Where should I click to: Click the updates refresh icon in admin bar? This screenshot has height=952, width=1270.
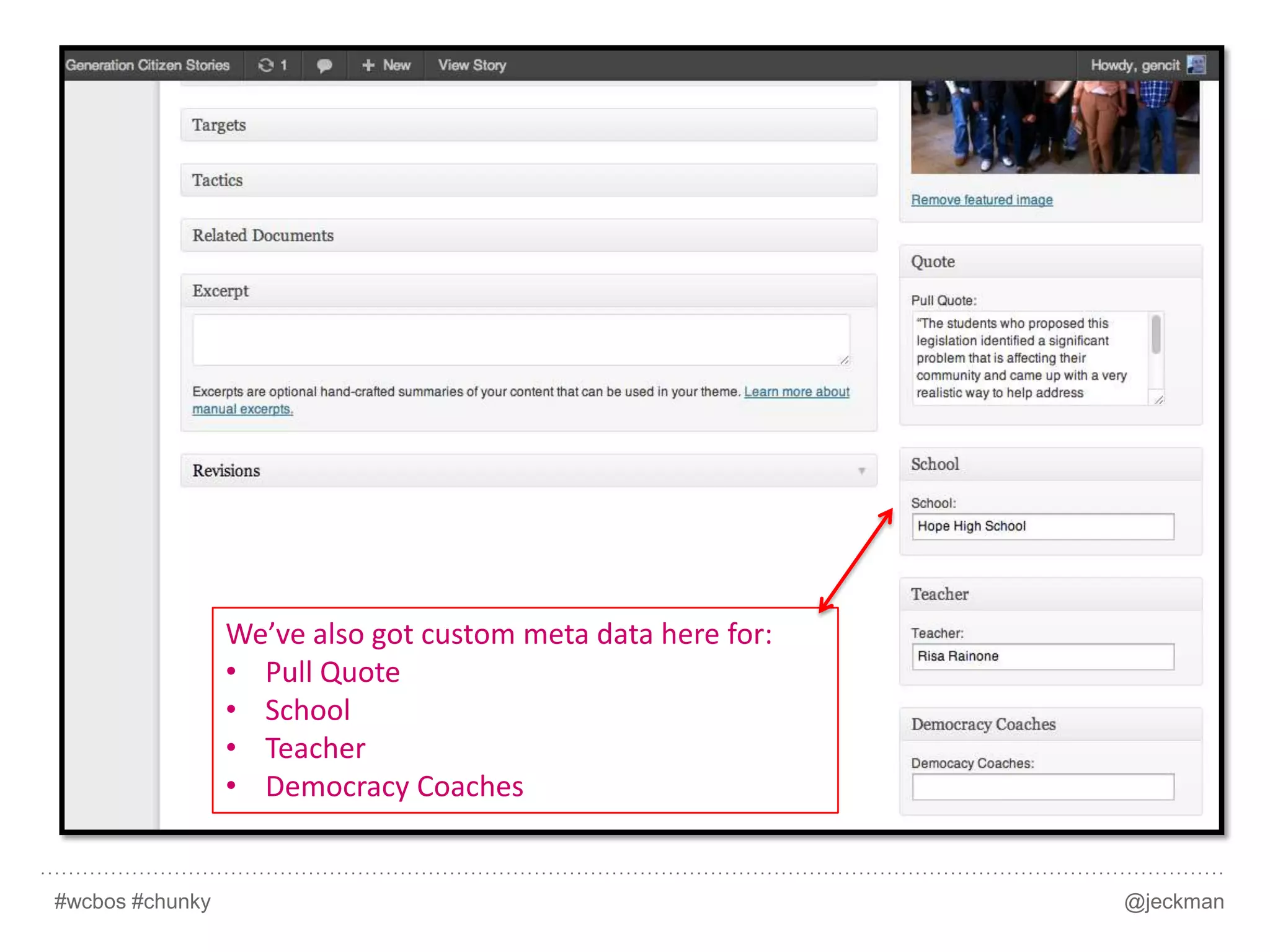tap(266, 65)
